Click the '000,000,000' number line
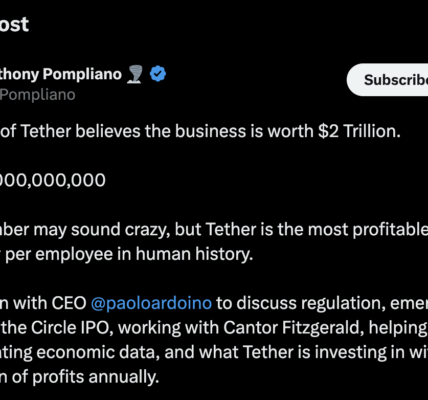 (x=53, y=180)
